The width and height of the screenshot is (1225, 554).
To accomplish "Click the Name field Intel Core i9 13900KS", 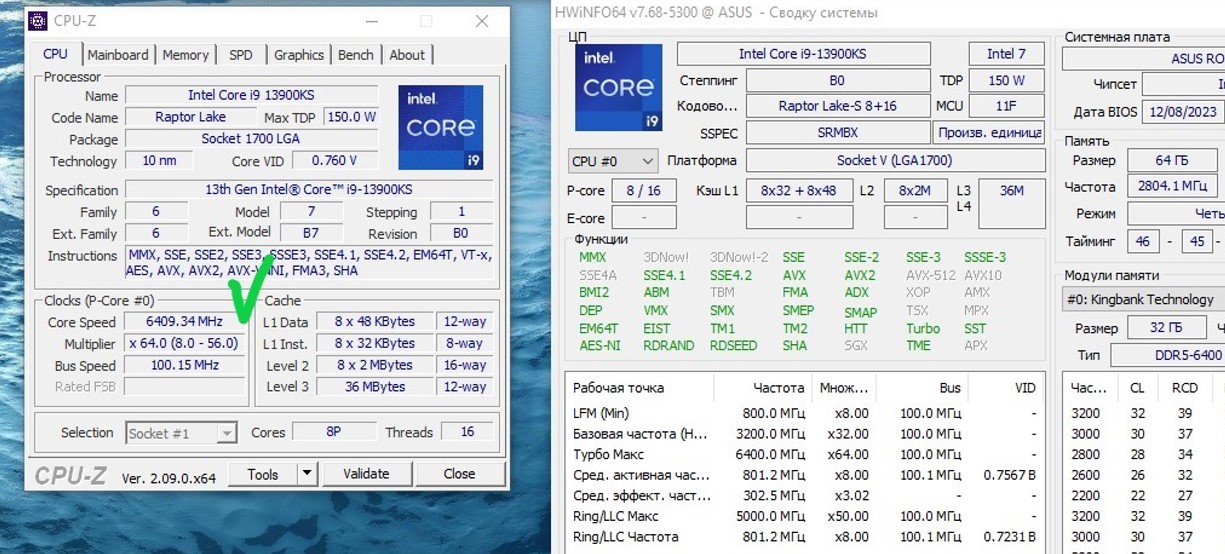I will (252, 95).
